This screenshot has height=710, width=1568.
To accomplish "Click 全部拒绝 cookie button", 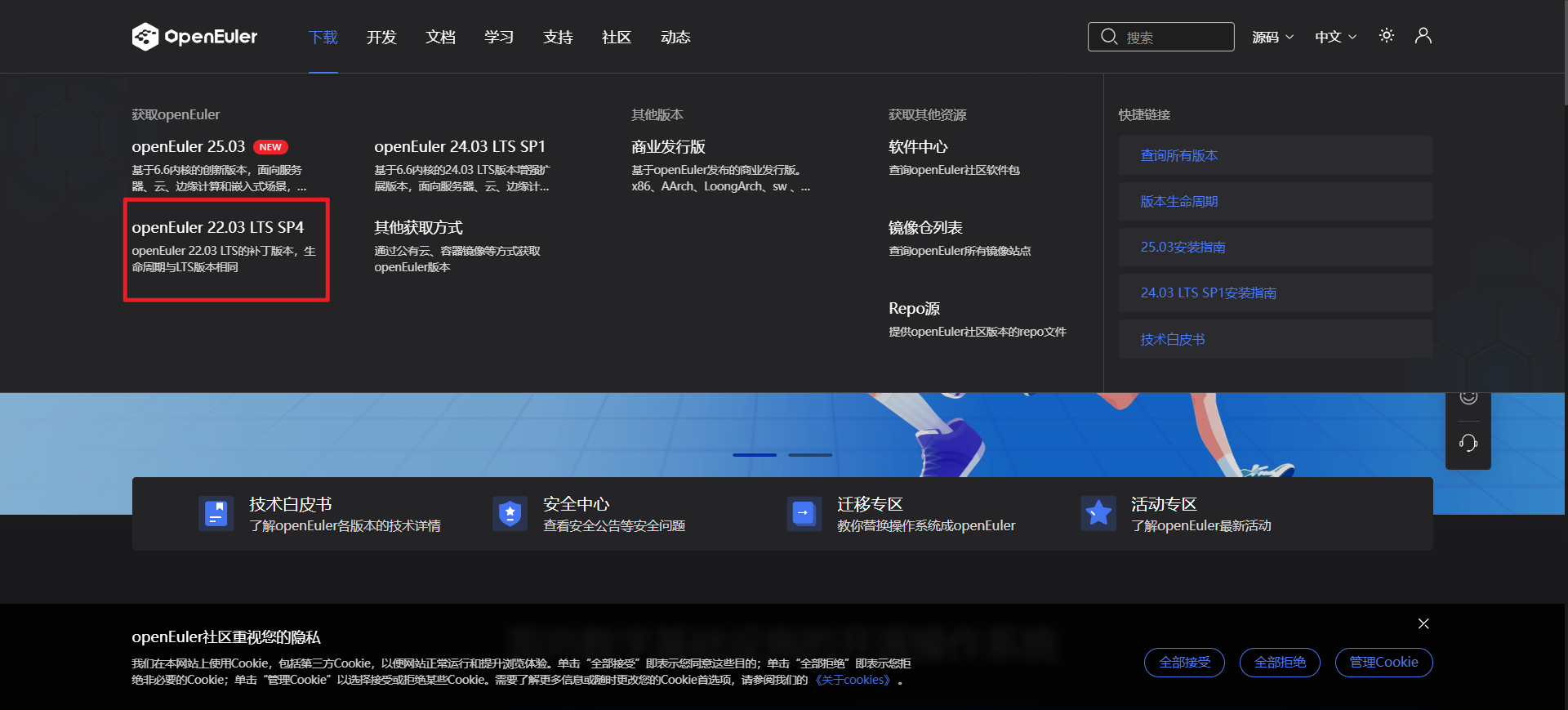I will (x=1280, y=662).
